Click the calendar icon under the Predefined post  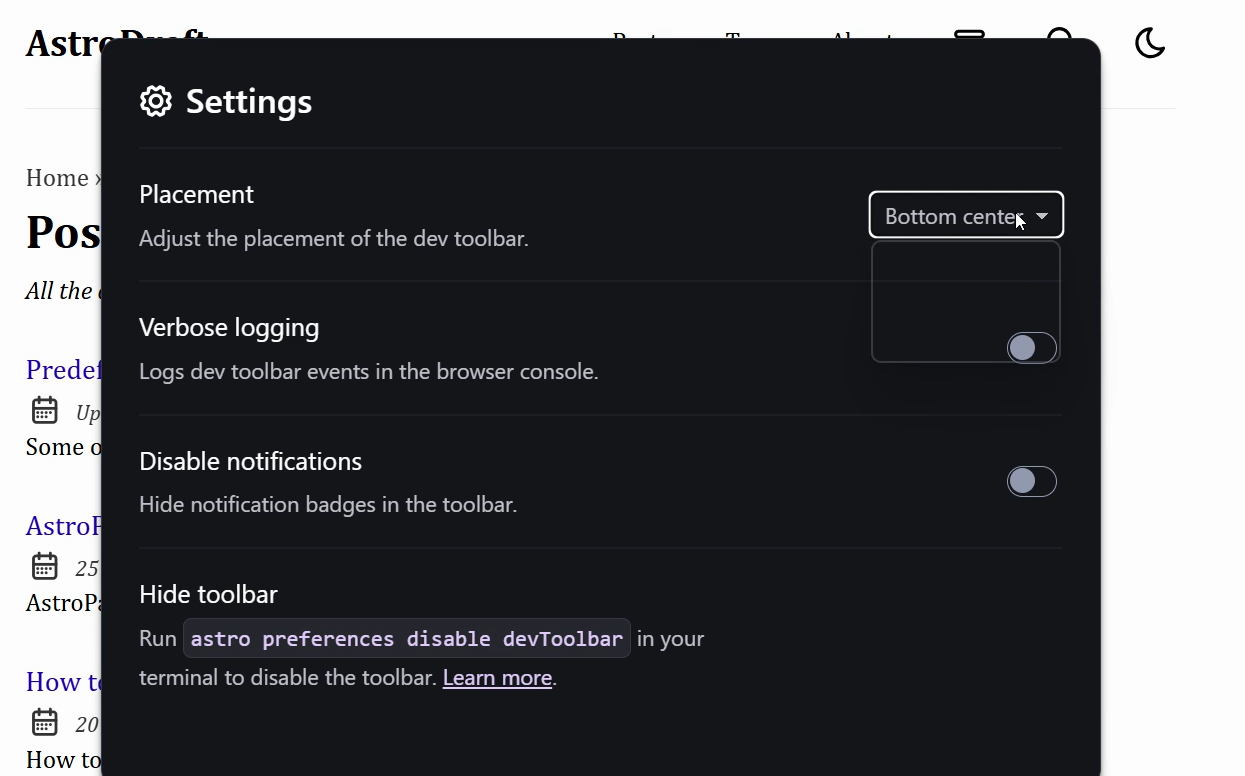45,410
